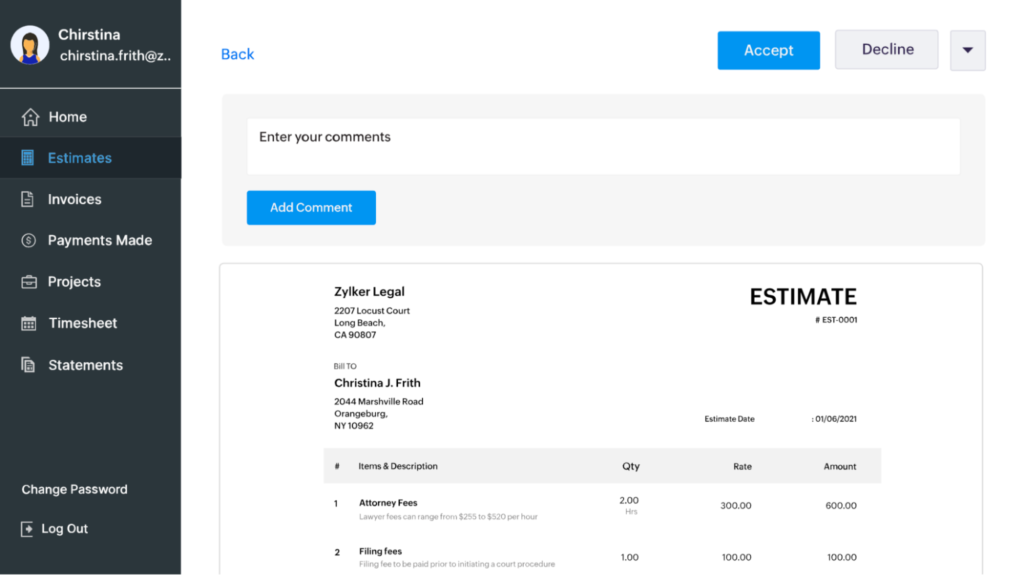Image resolution: width=1024 pixels, height=575 pixels.
Task: Go Back using the link
Action: pyautogui.click(x=237, y=54)
